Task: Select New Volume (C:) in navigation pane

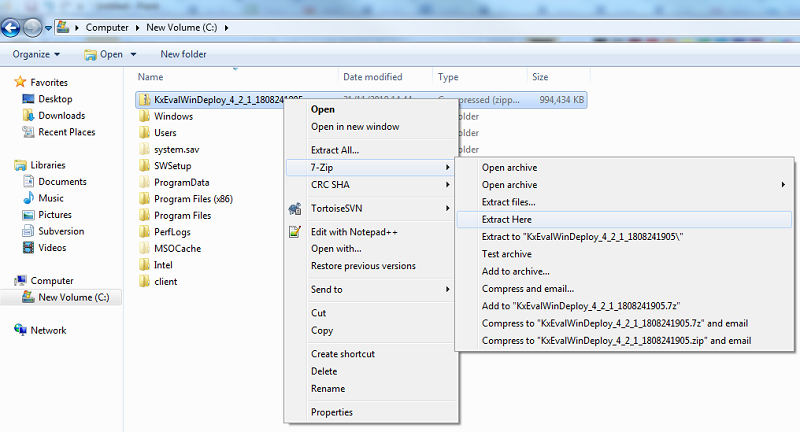Action: (x=73, y=297)
